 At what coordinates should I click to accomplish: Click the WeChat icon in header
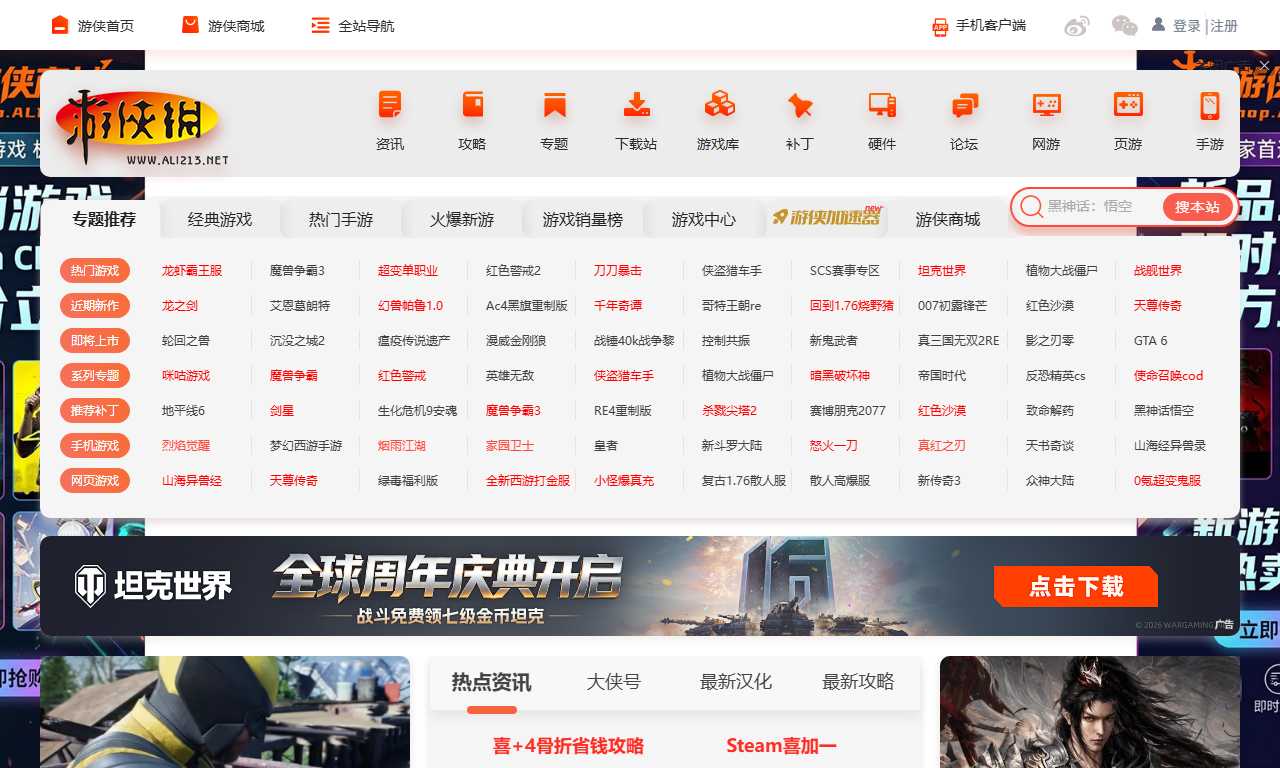tap(1125, 26)
